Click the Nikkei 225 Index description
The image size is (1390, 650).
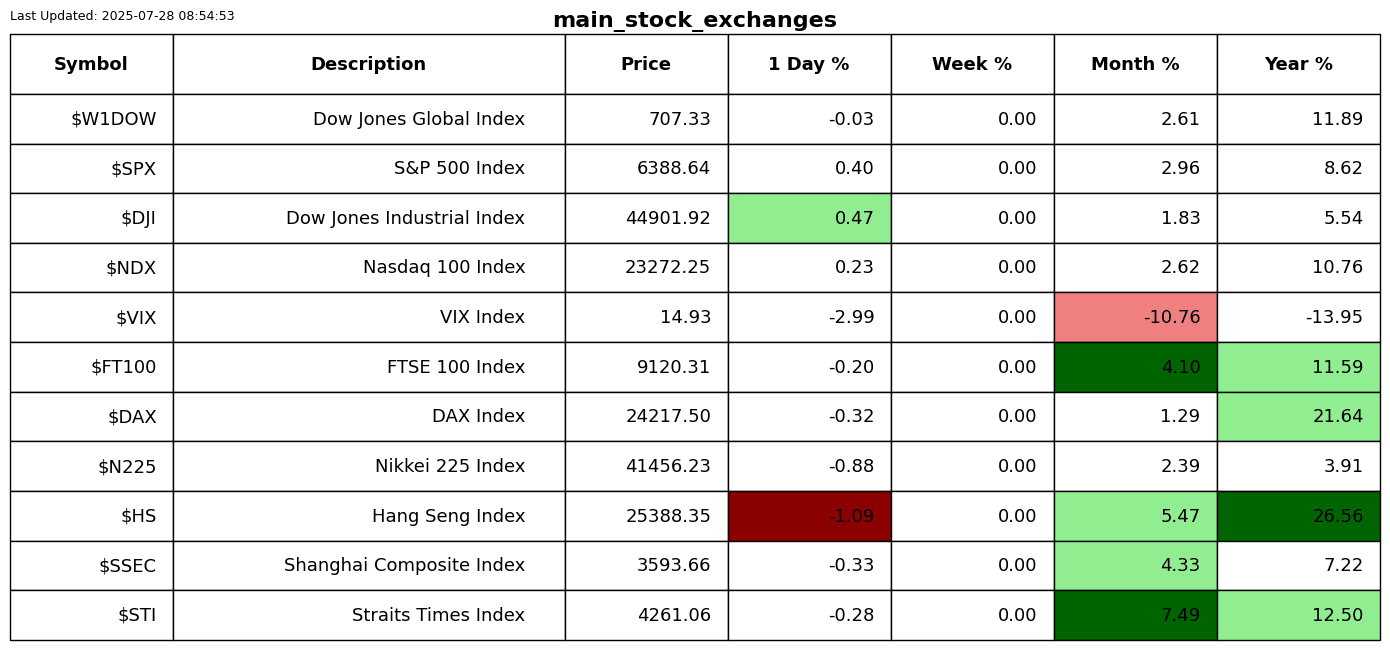click(449, 466)
